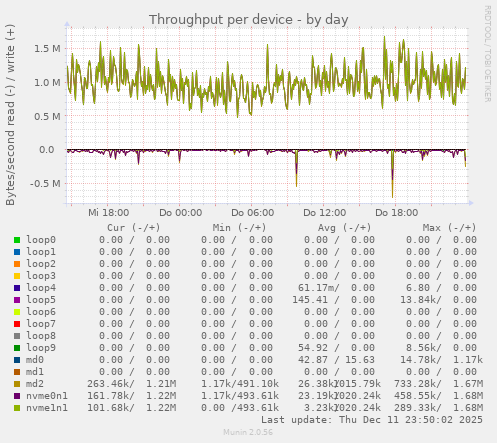Click the loop4 dark blue legend swatch

click(17, 288)
